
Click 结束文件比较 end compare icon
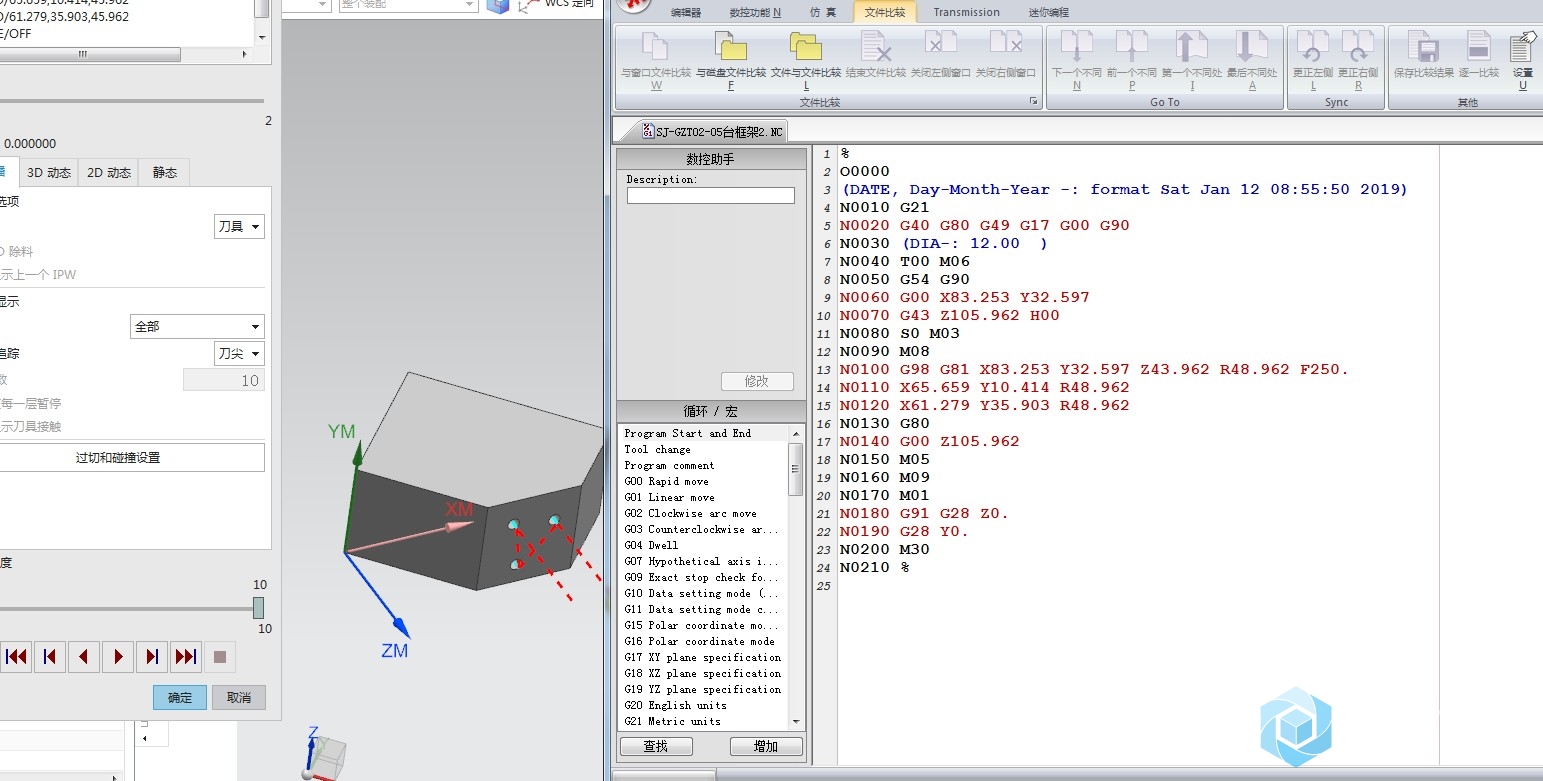pos(876,47)
